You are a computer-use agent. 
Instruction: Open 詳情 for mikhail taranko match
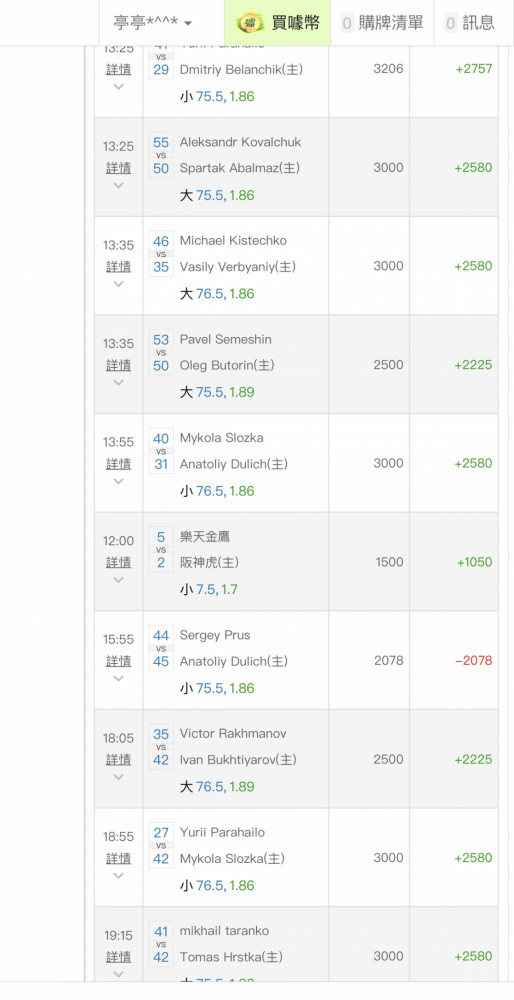tap(119, 957)
